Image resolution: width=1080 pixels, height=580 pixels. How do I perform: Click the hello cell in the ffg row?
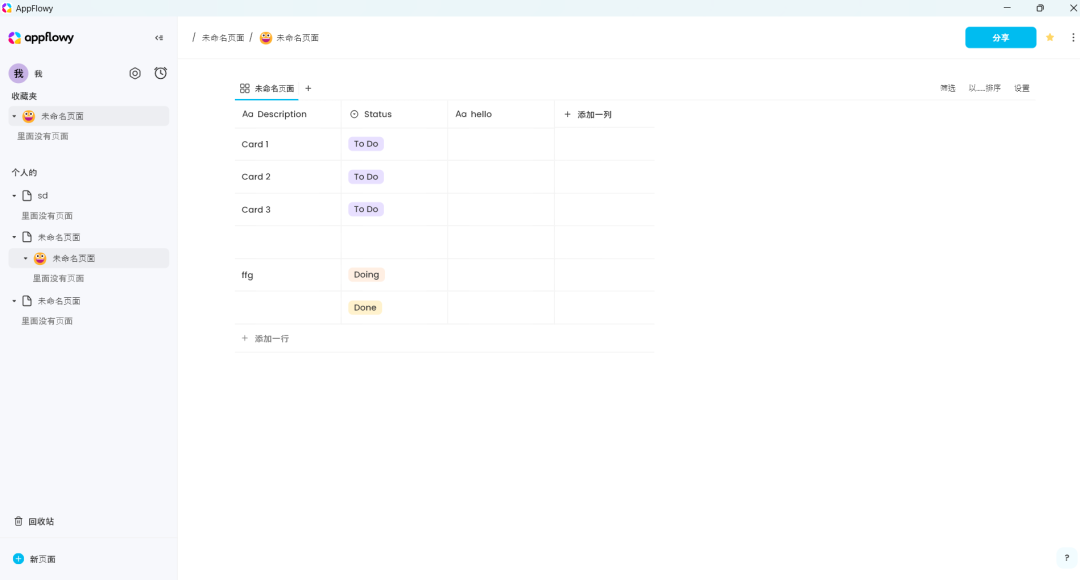[501, 275]
